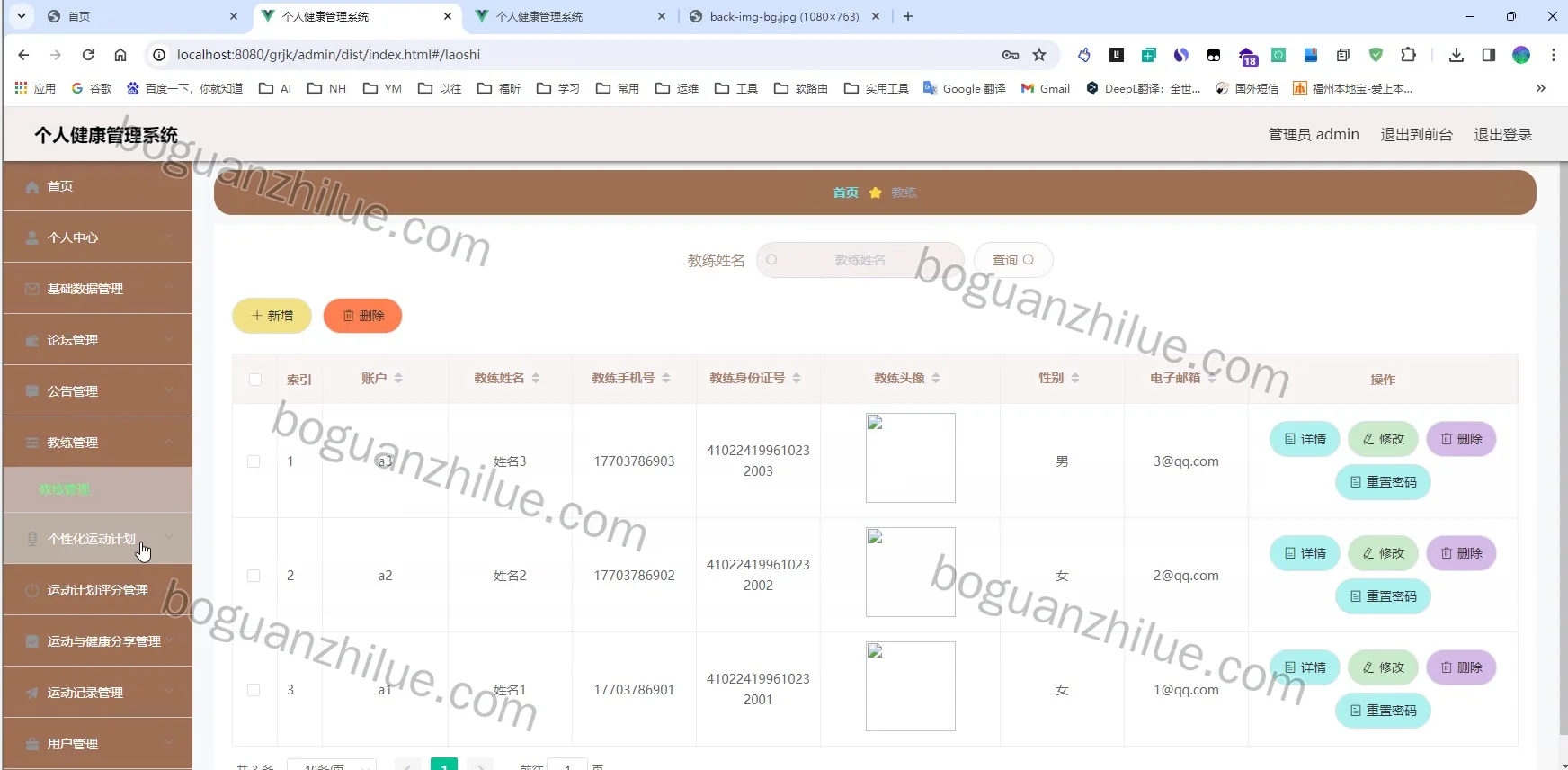Sort by 账户 column arrows
Screen dimensions: 1568x770
coord(398,378)
